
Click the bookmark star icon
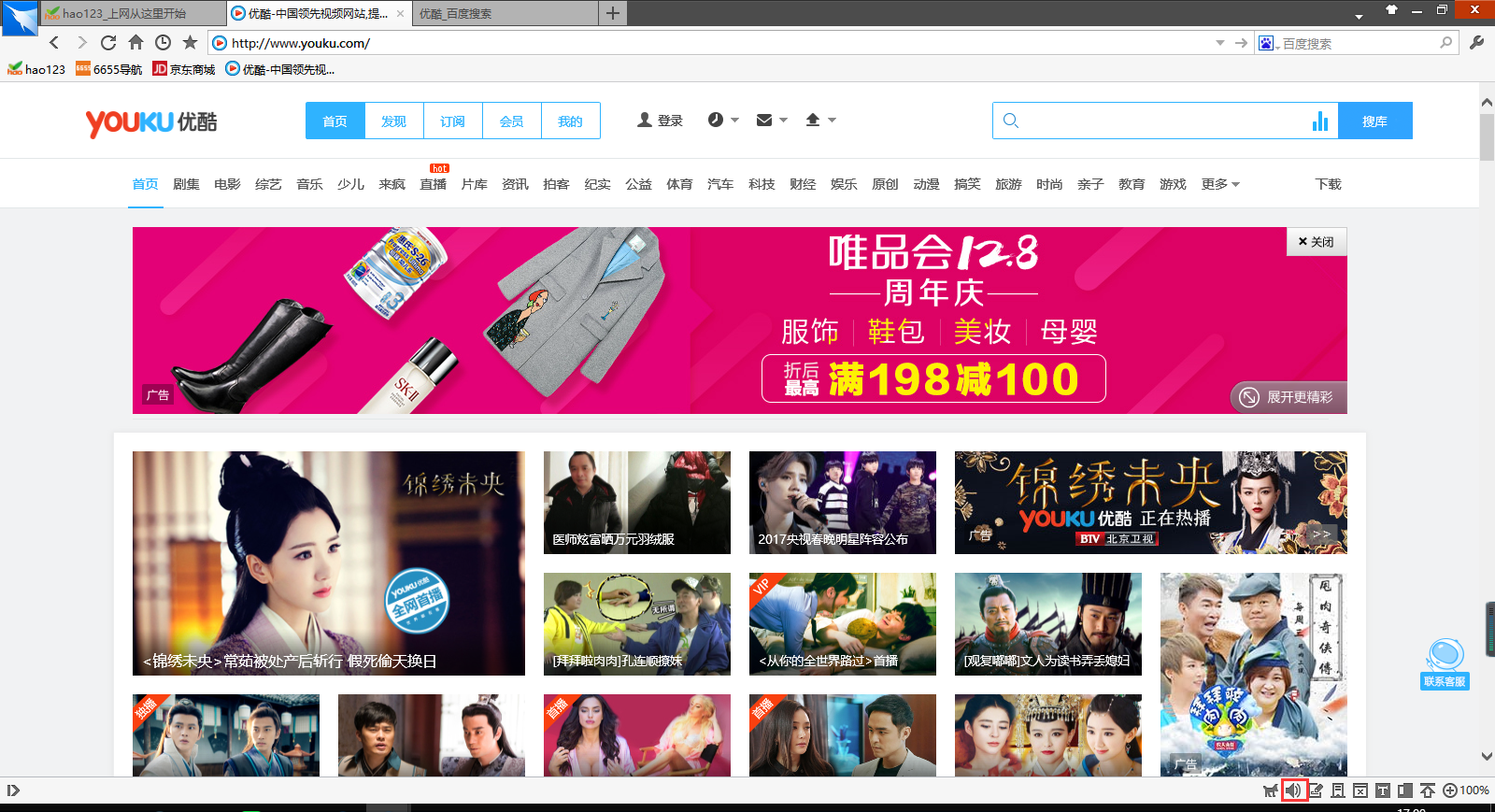coord(190,43)
